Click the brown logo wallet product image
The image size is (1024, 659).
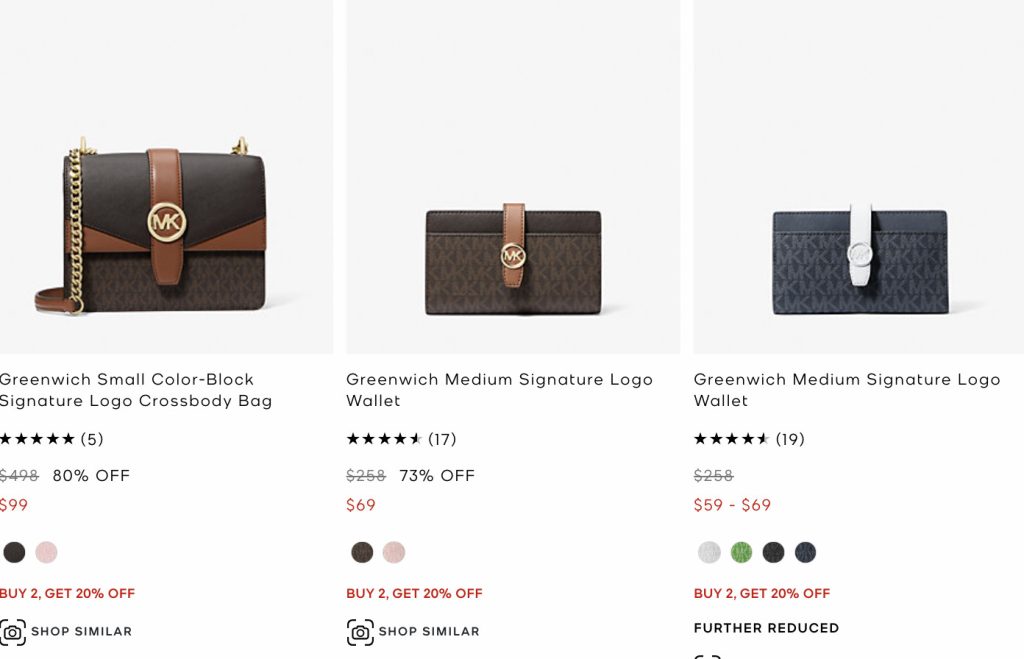click(x=513, y=260)
